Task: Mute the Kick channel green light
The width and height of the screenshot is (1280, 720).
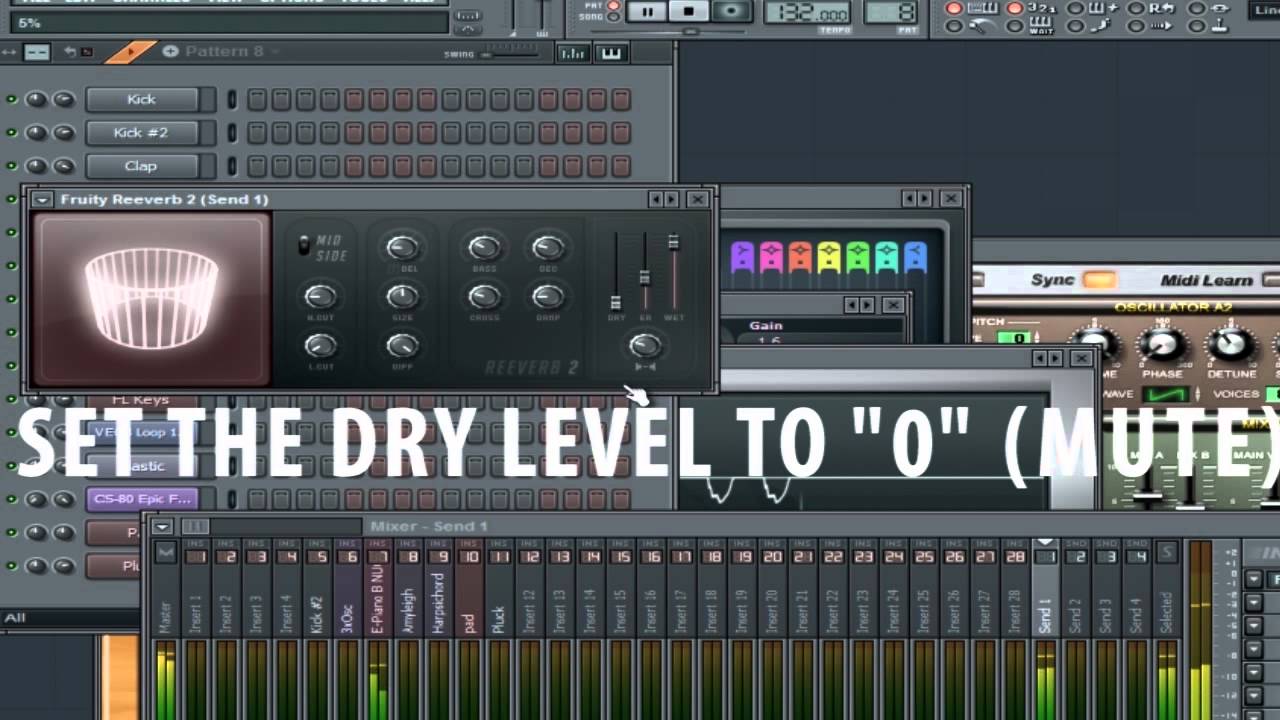Action: (x=12, y=99)
